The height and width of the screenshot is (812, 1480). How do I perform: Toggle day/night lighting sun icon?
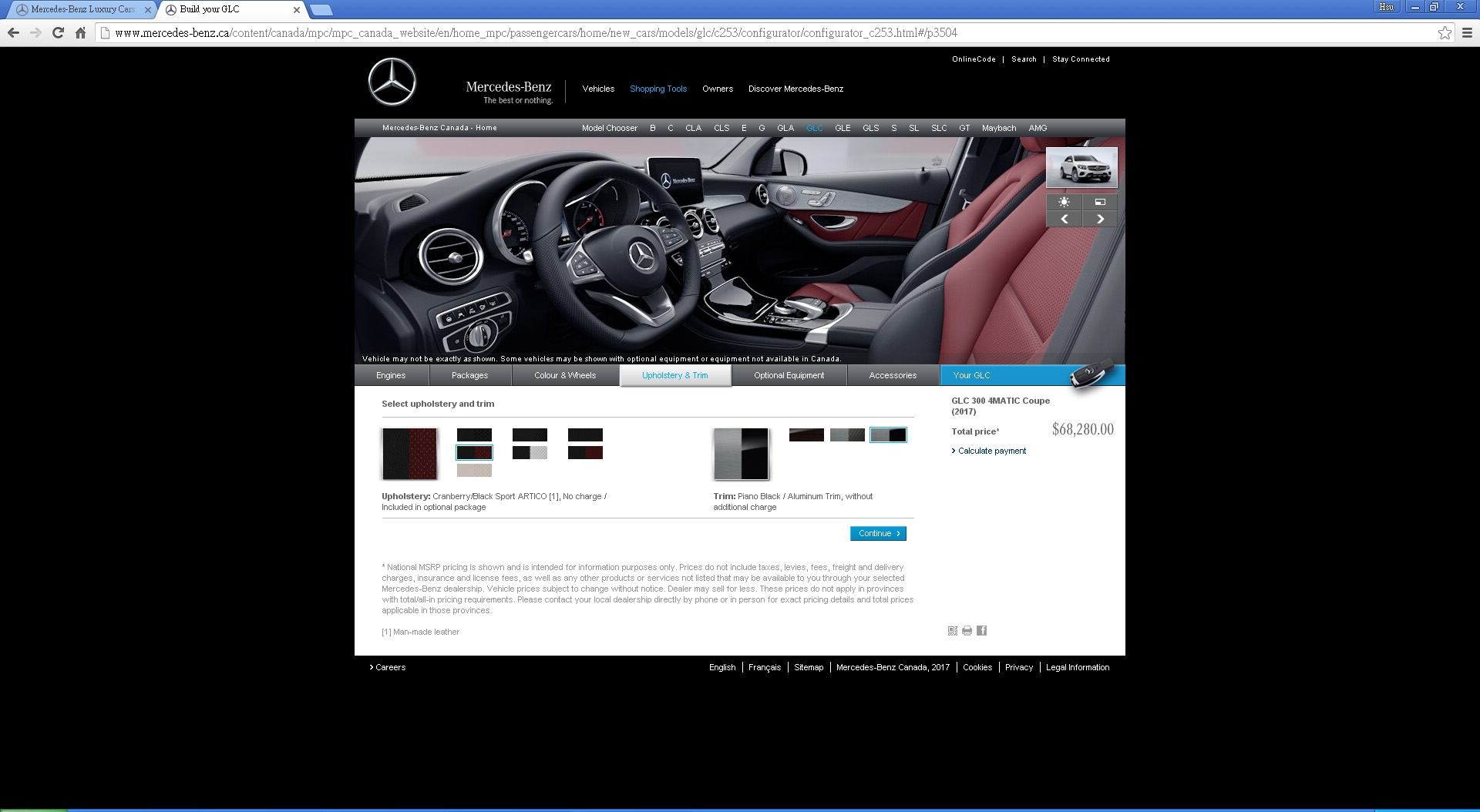pyautogui.click(x=1064, y=202)
